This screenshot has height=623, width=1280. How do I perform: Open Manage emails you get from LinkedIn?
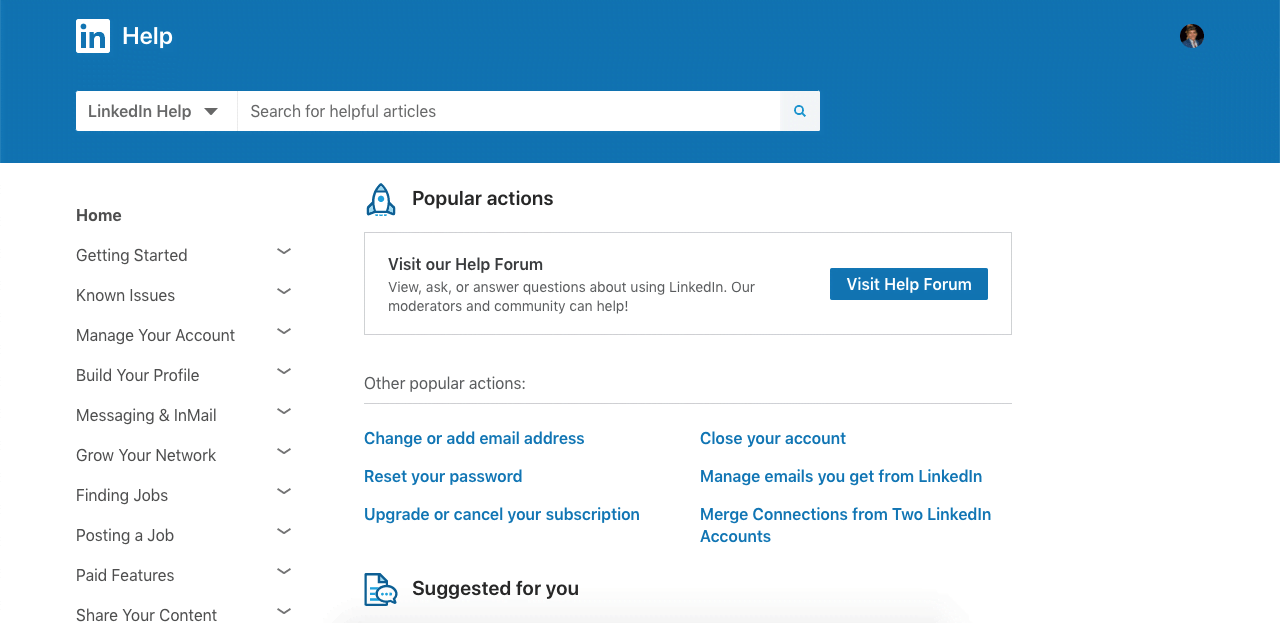tap(841, 476)
